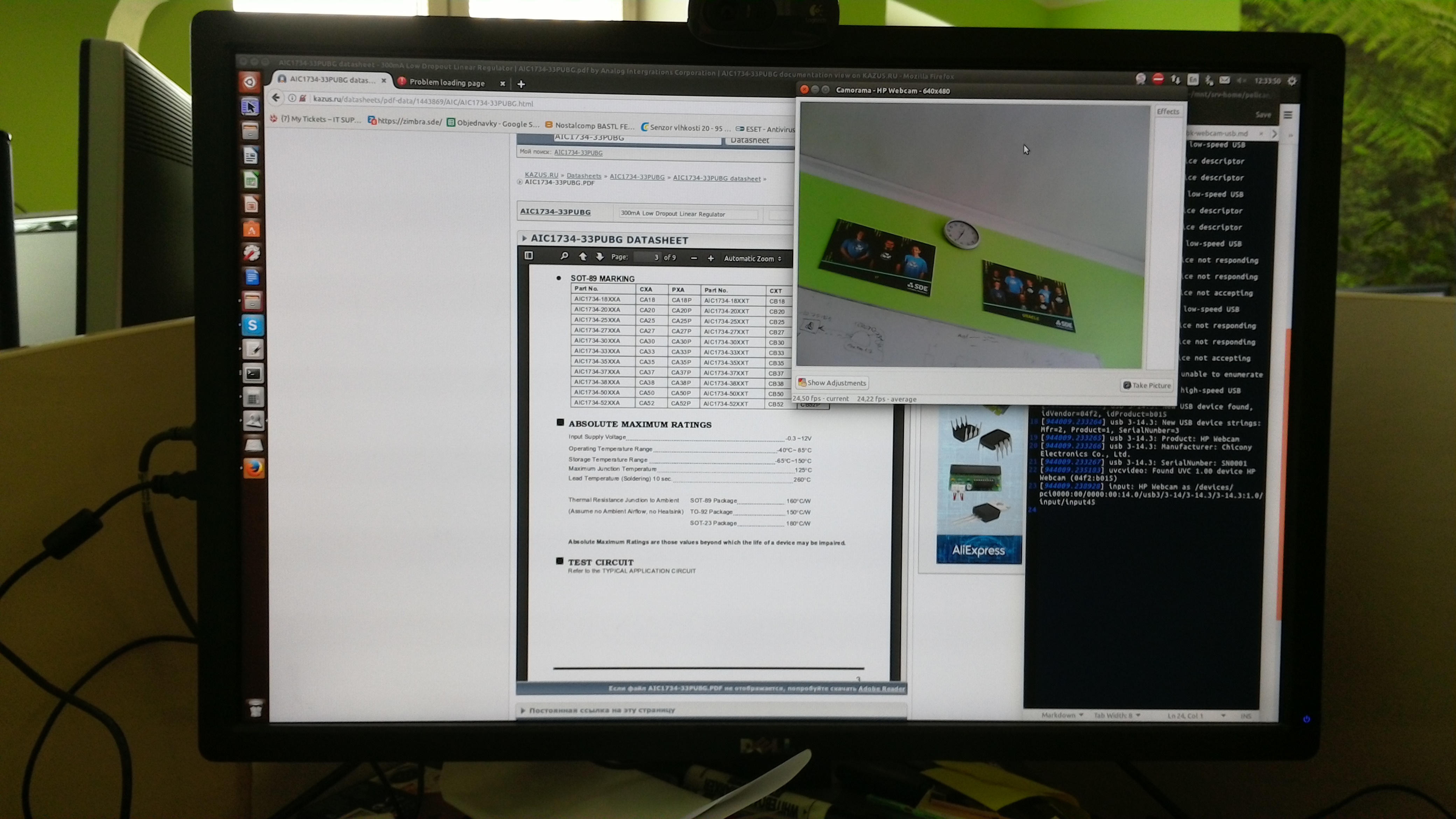Open the sound volume indicator

(1241, 80)
